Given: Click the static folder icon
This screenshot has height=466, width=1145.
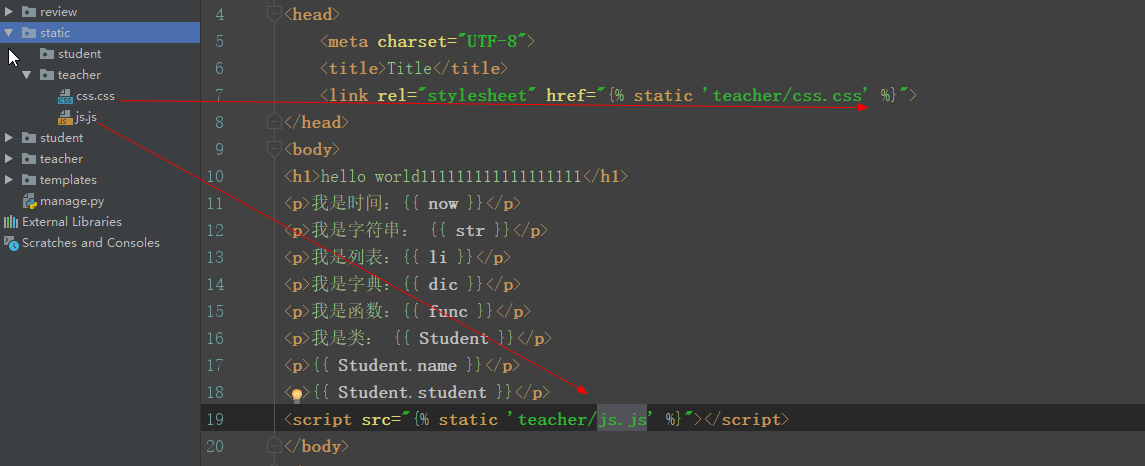Looking at the screenshot, I should pyautogui.click(x=29, y=33).
